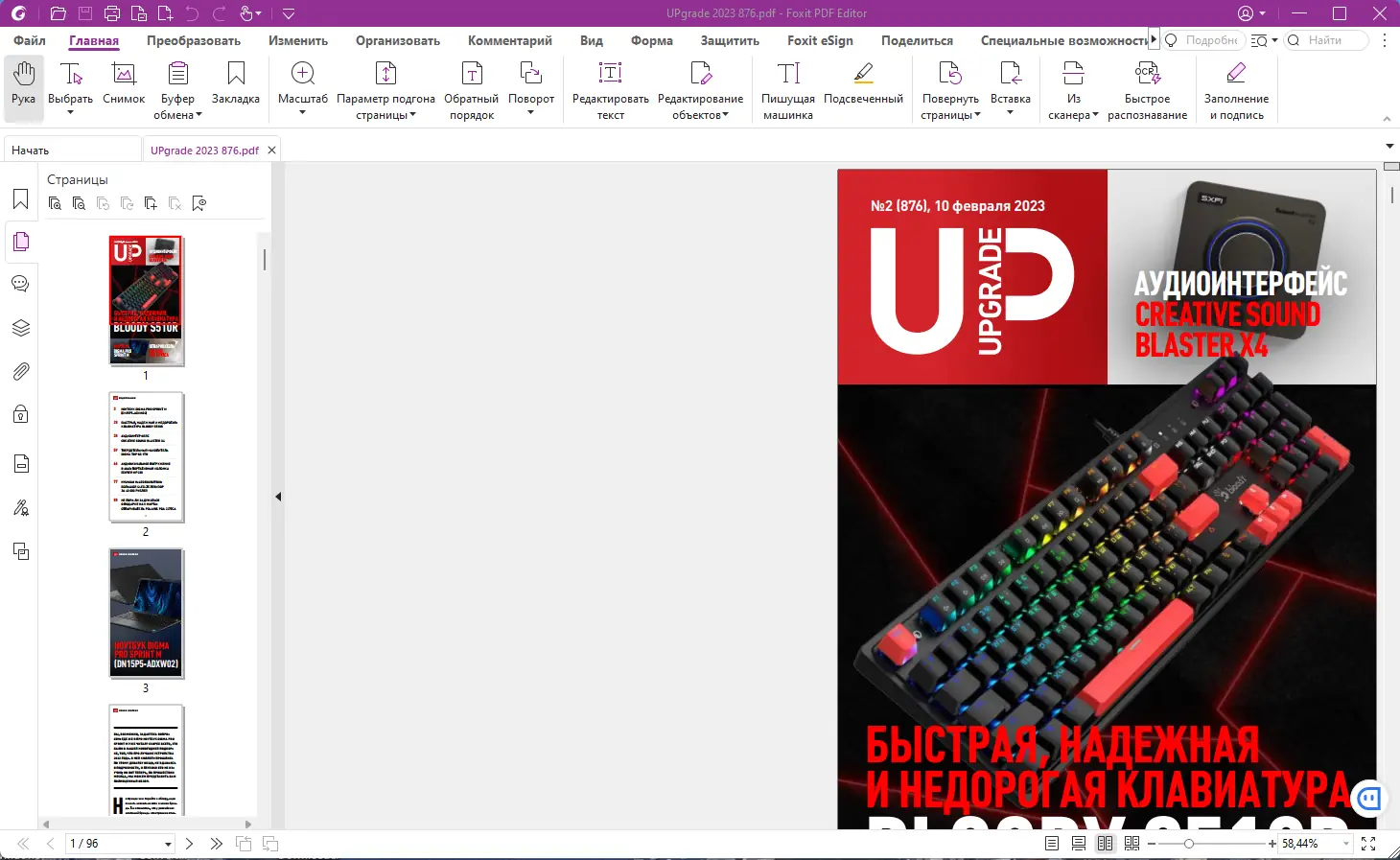Screen dimensions: 1400x860
Task: Open Attachments panel paperclip icon
Action: 21,371
